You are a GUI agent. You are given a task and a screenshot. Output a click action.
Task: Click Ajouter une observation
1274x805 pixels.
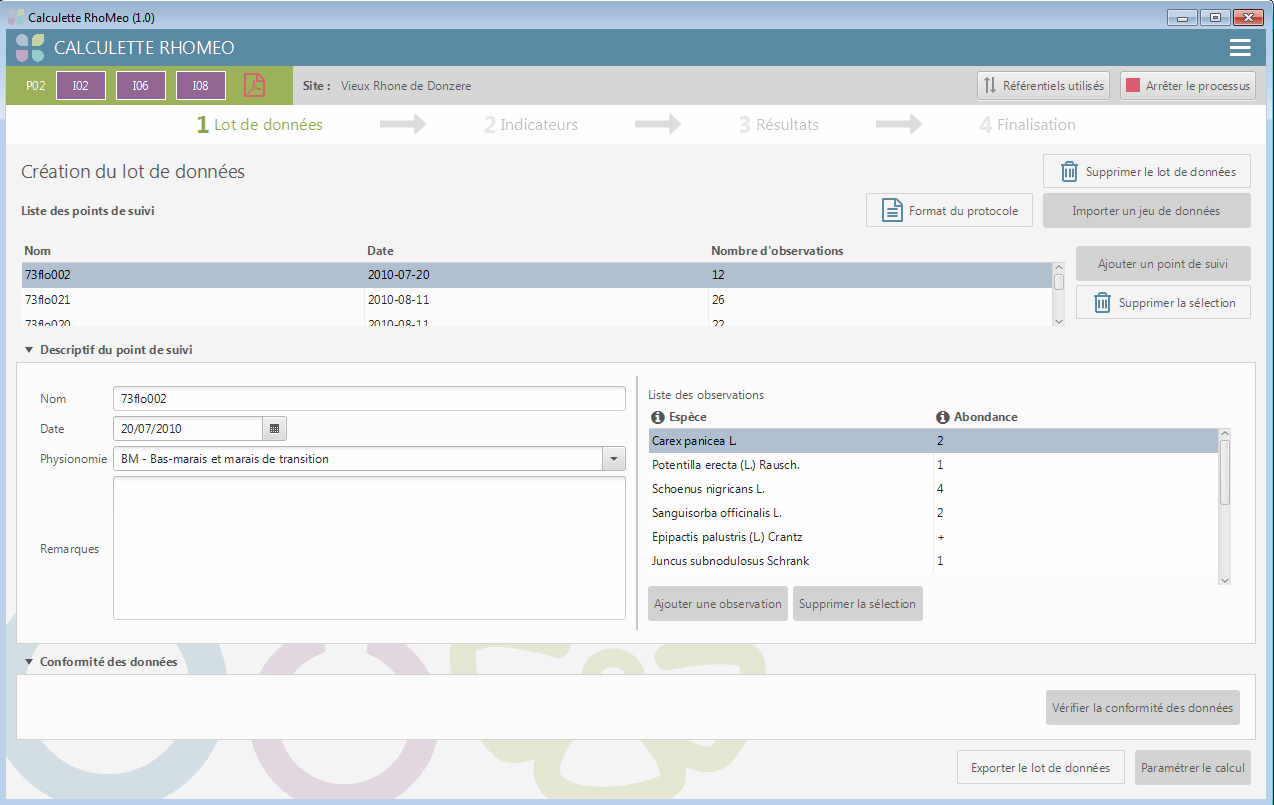[x=718, y=604]
